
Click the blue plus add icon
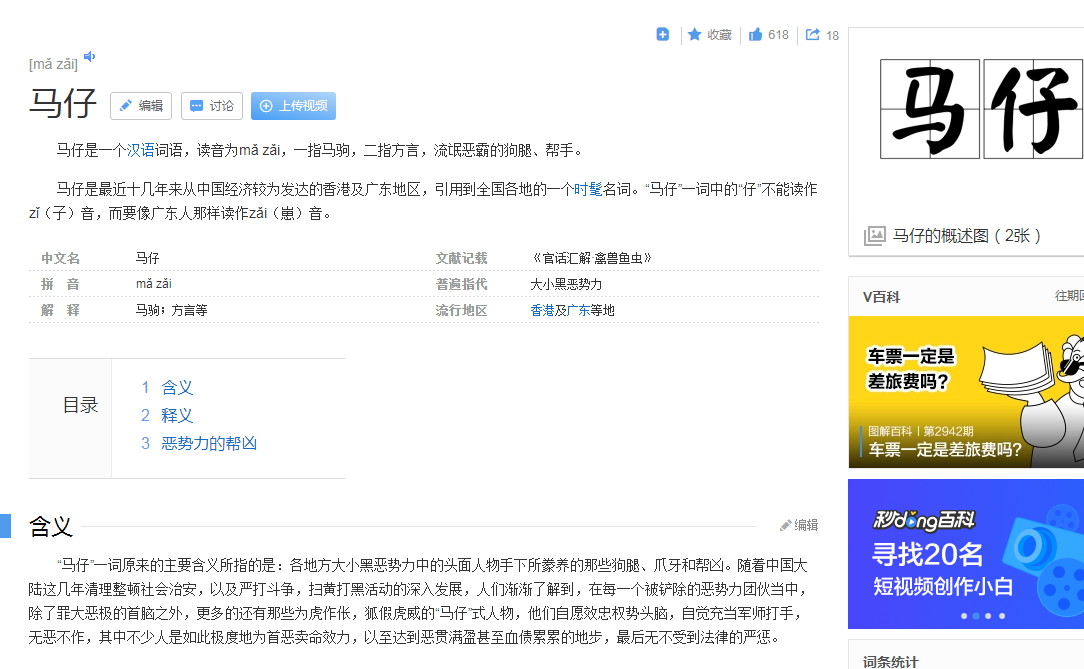[x=662, y=34]
